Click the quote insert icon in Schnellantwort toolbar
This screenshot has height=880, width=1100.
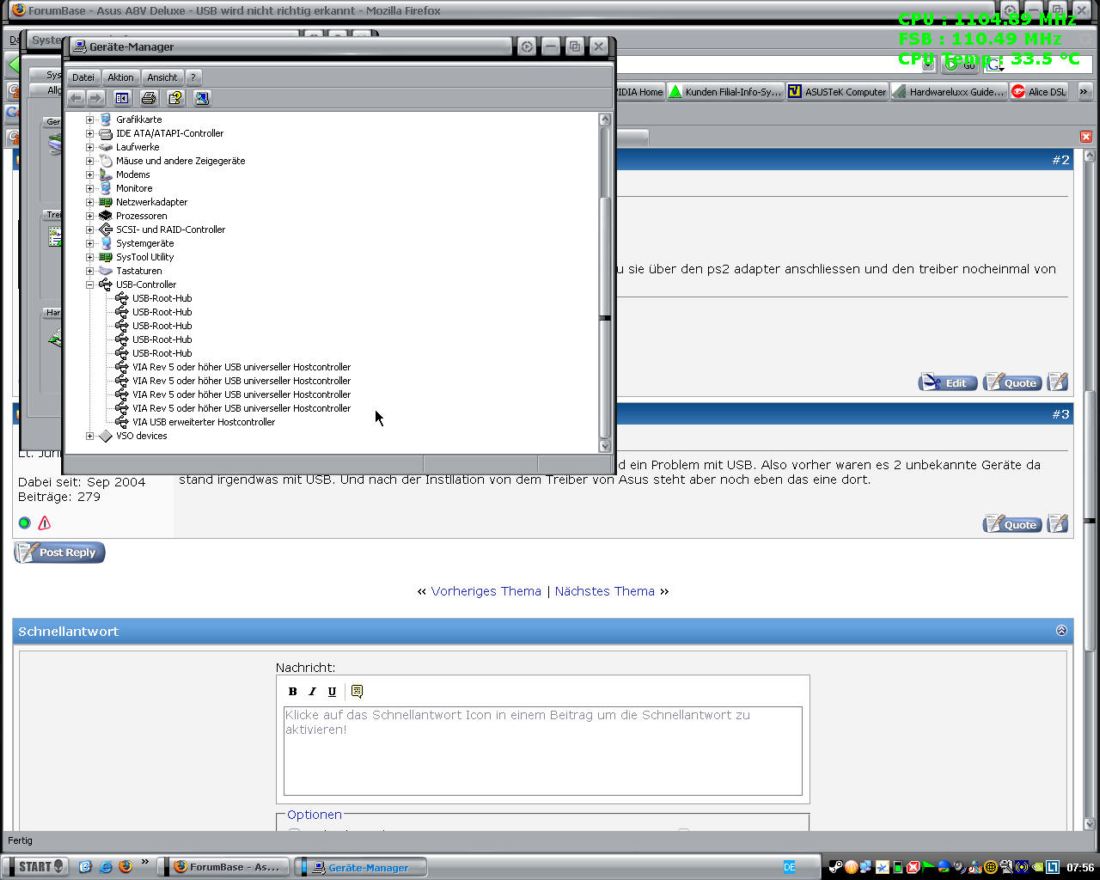[x=357, y=691]
